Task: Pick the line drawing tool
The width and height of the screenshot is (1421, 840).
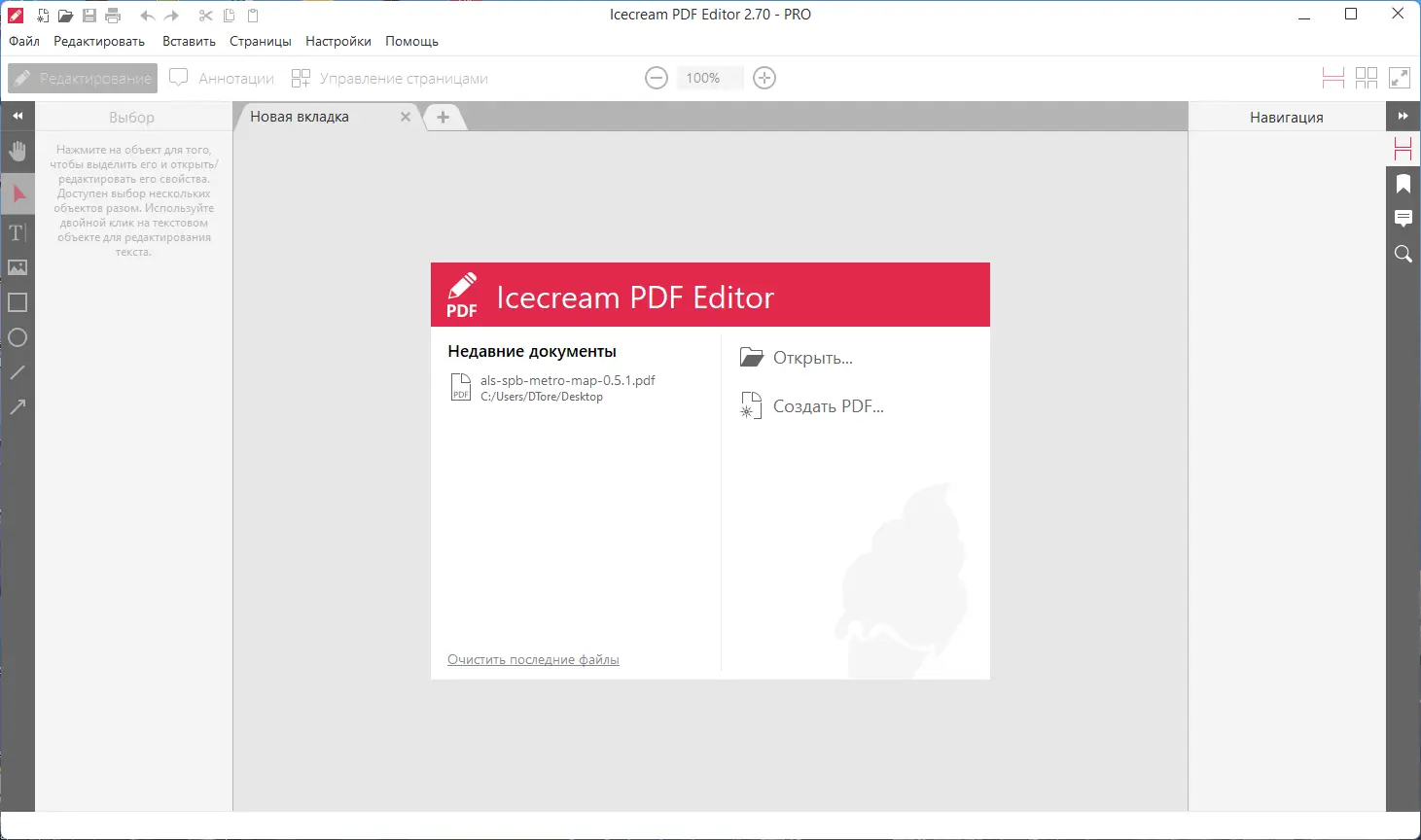Action: [18, 372]
